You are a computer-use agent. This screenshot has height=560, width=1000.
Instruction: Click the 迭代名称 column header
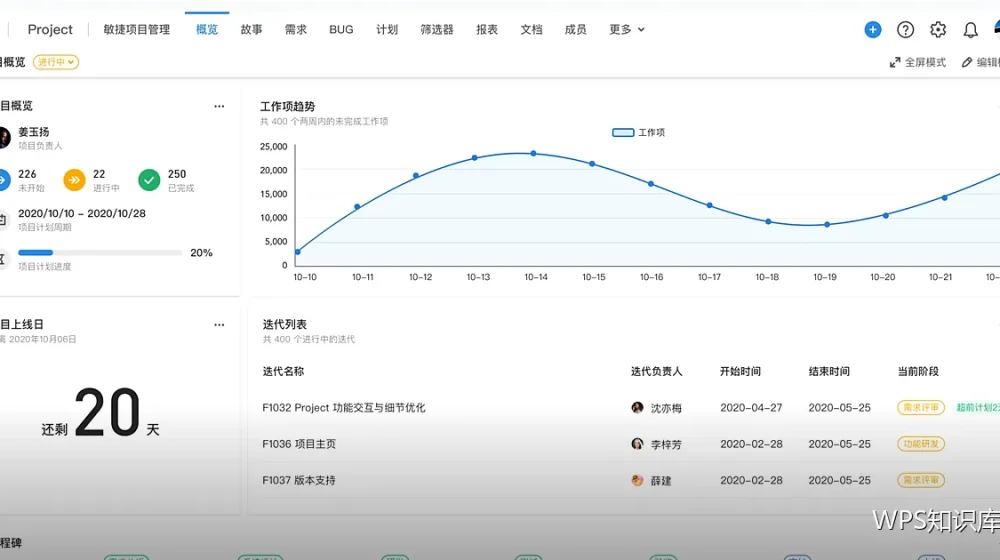pyautogui.click(x=283, y=371)
